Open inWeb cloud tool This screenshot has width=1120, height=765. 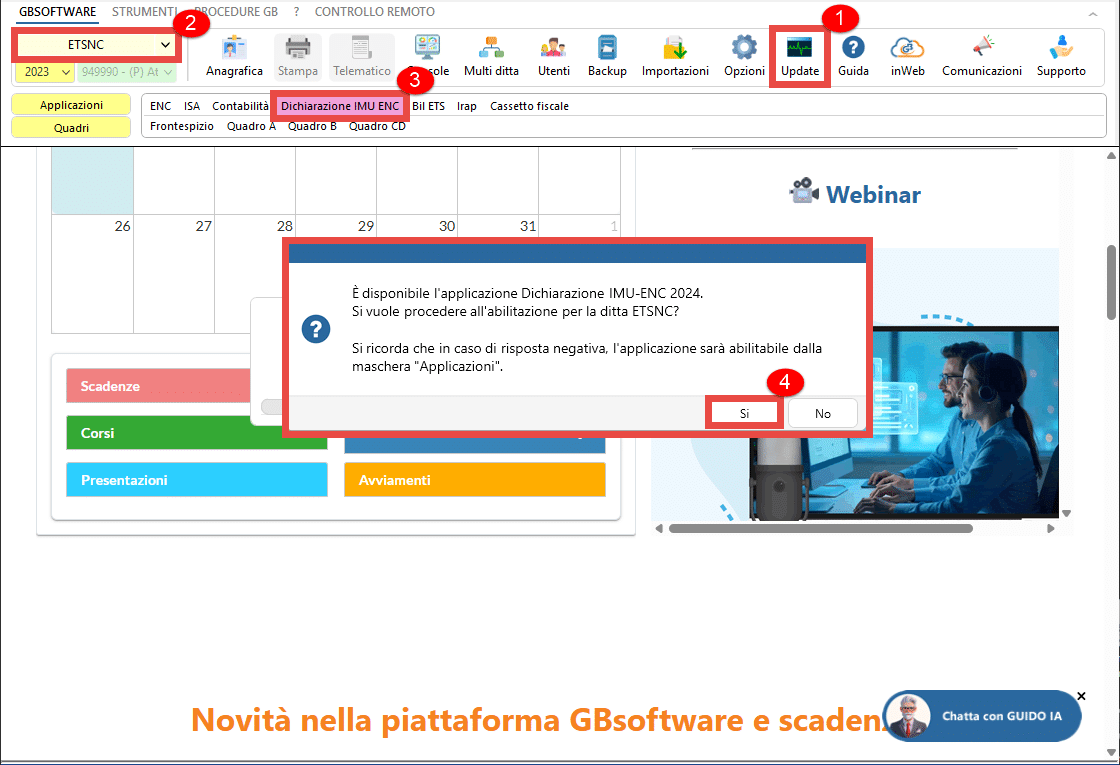(x=907, y=56)
